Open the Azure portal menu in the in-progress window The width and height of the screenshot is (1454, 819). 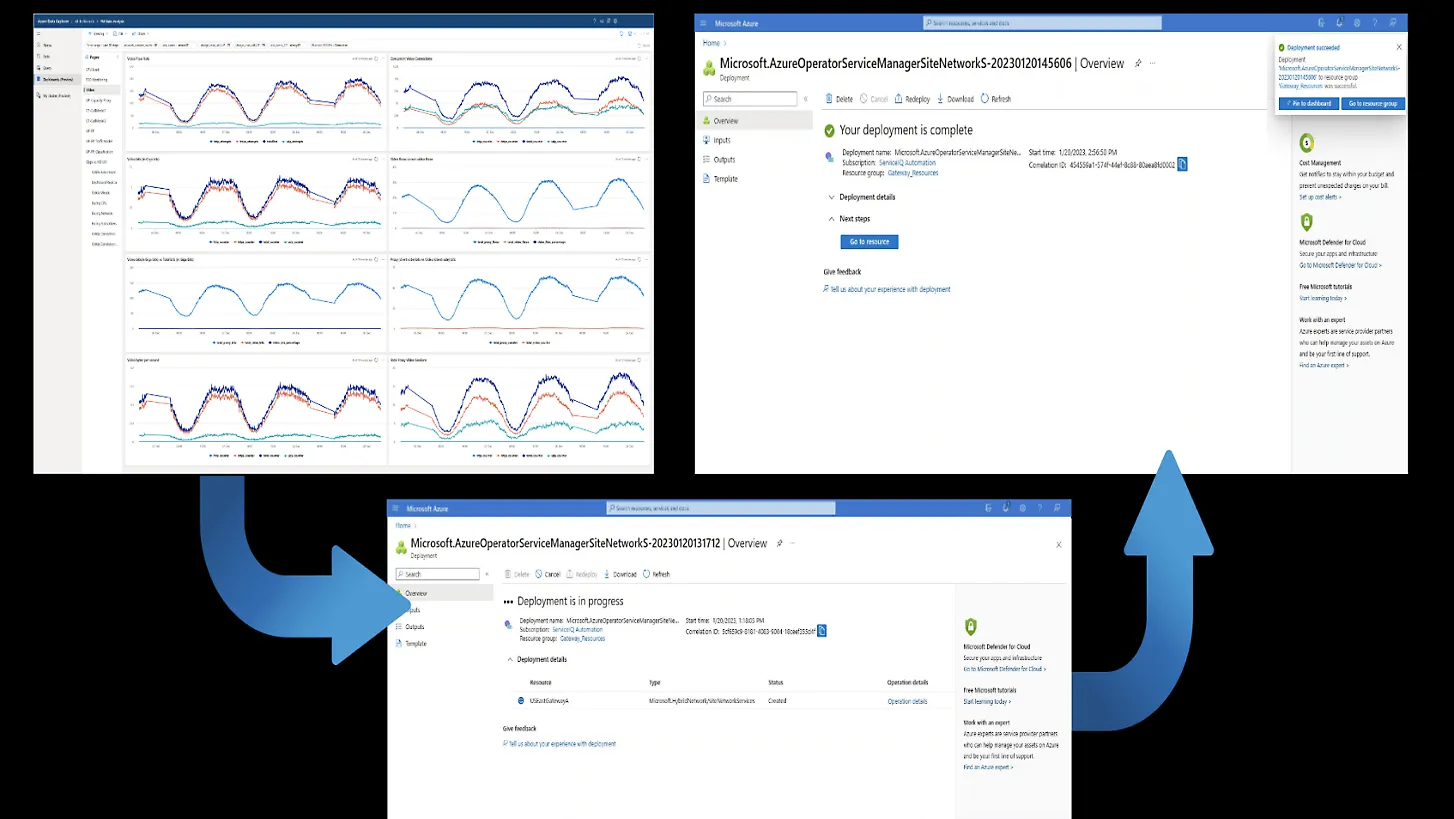[396, 508]
